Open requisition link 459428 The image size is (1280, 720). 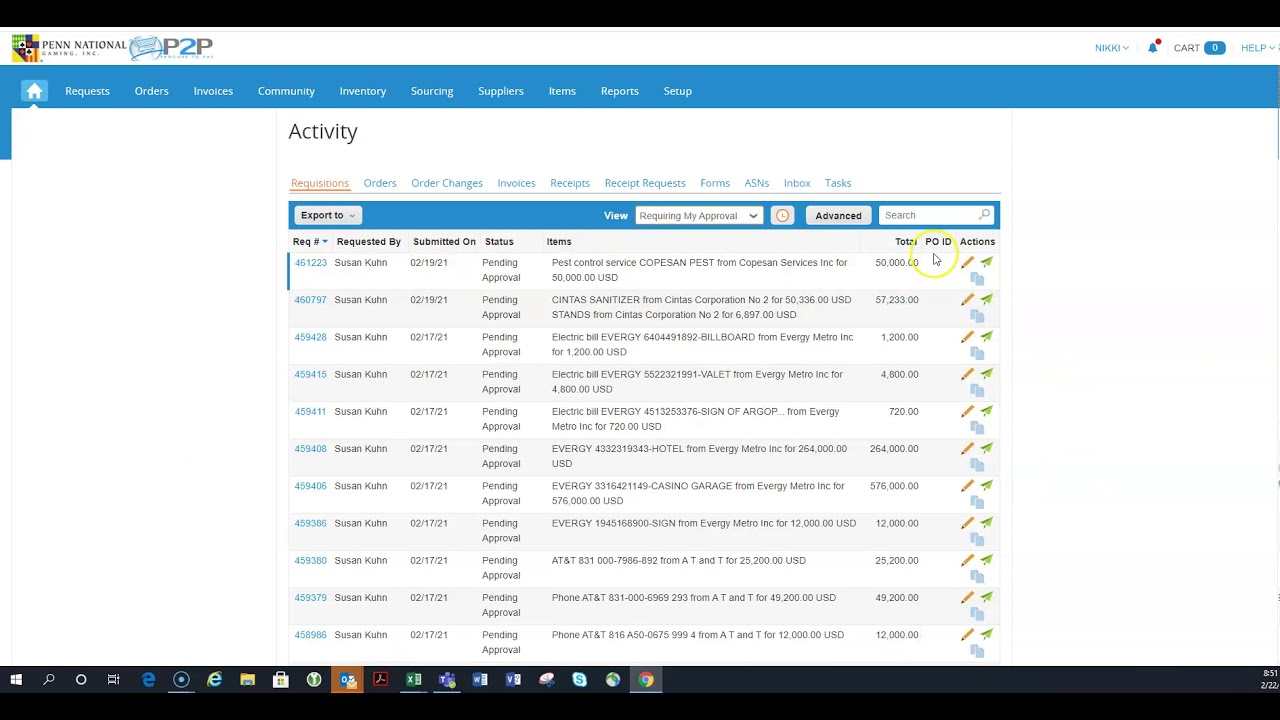pyautogui.click(x=310, y=337)
